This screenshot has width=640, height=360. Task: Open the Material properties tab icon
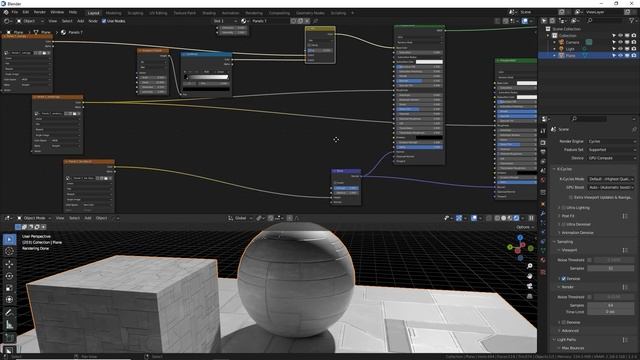point(543,260)
